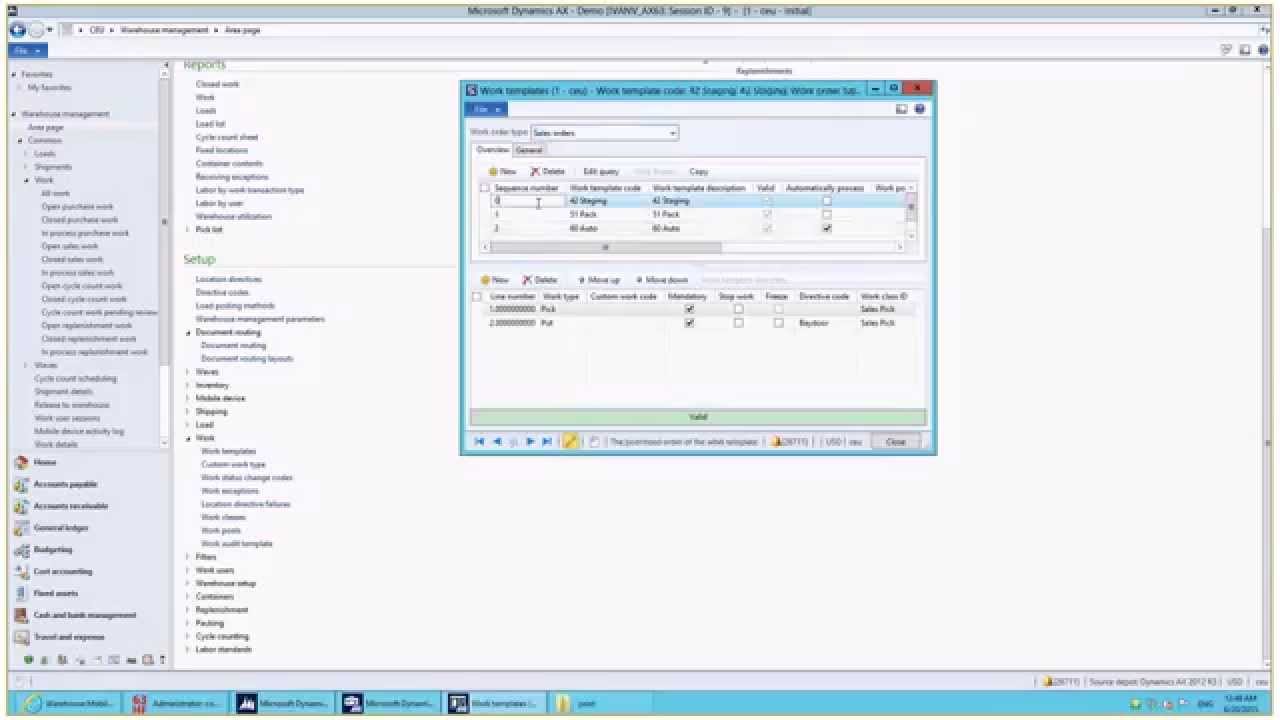
Task: Go to previous record in Work templates
Action: pos(496,441)
